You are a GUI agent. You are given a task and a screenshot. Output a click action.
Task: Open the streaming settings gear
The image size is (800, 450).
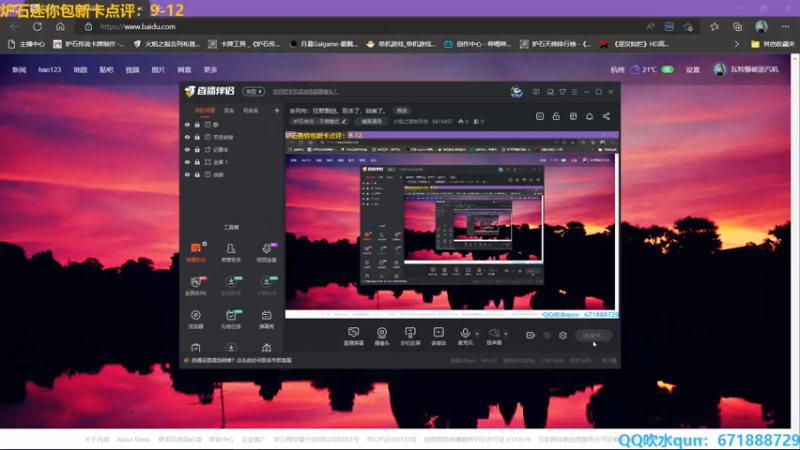click(x=563, y=335)
